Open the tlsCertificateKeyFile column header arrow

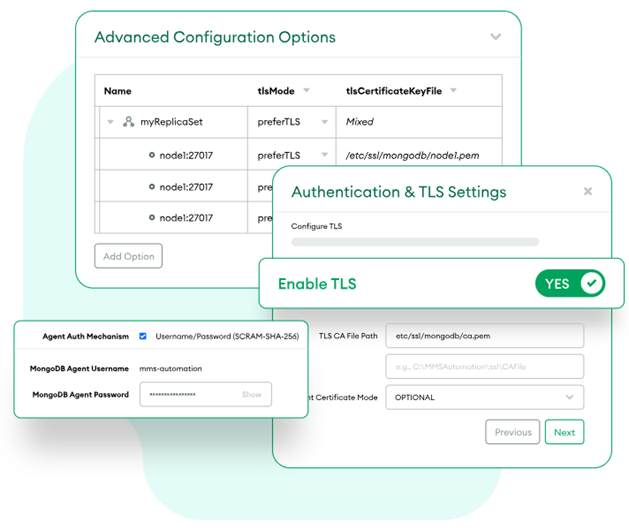(453, 91)
